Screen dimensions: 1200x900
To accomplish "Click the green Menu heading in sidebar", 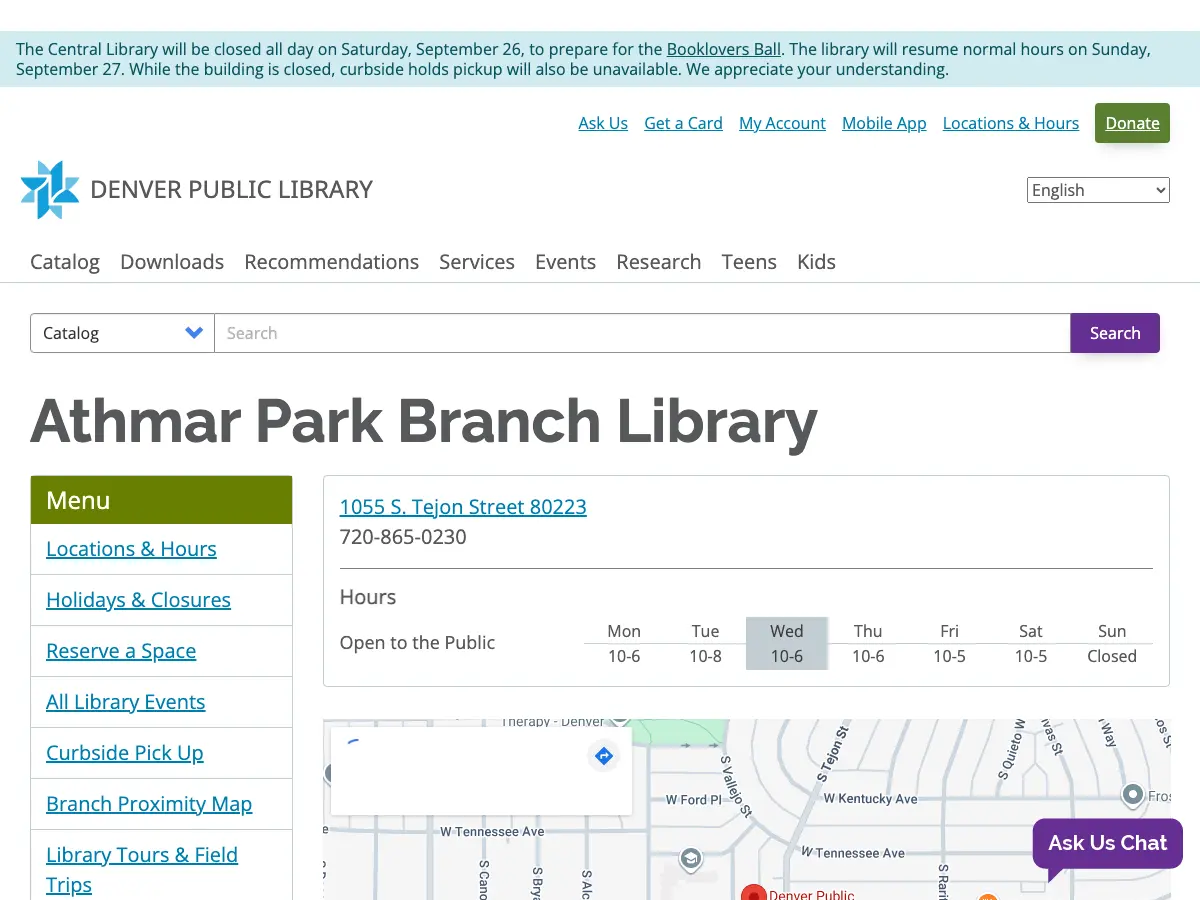I will 161,500.
